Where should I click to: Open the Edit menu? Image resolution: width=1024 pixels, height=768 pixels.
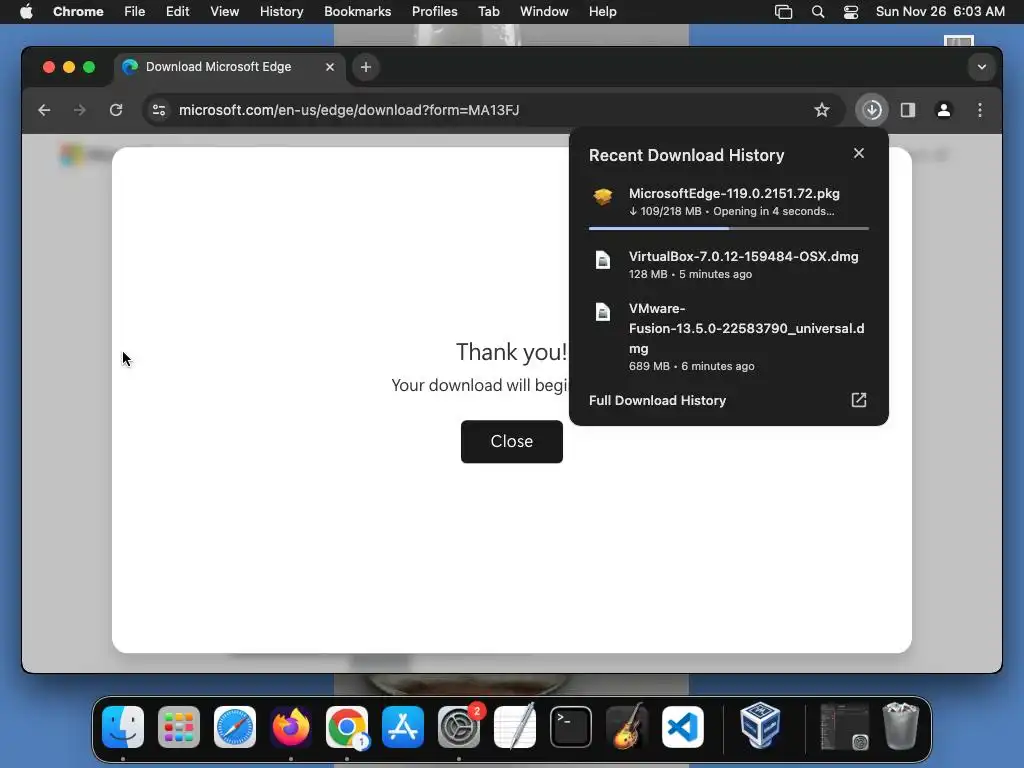click(177, 12)
